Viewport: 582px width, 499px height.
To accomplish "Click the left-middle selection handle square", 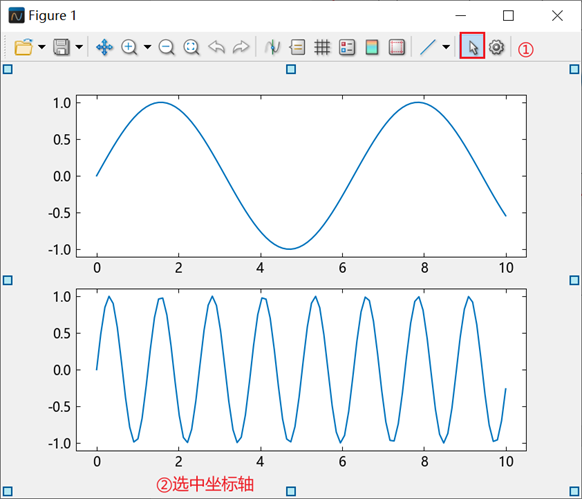I will point(8,280).
